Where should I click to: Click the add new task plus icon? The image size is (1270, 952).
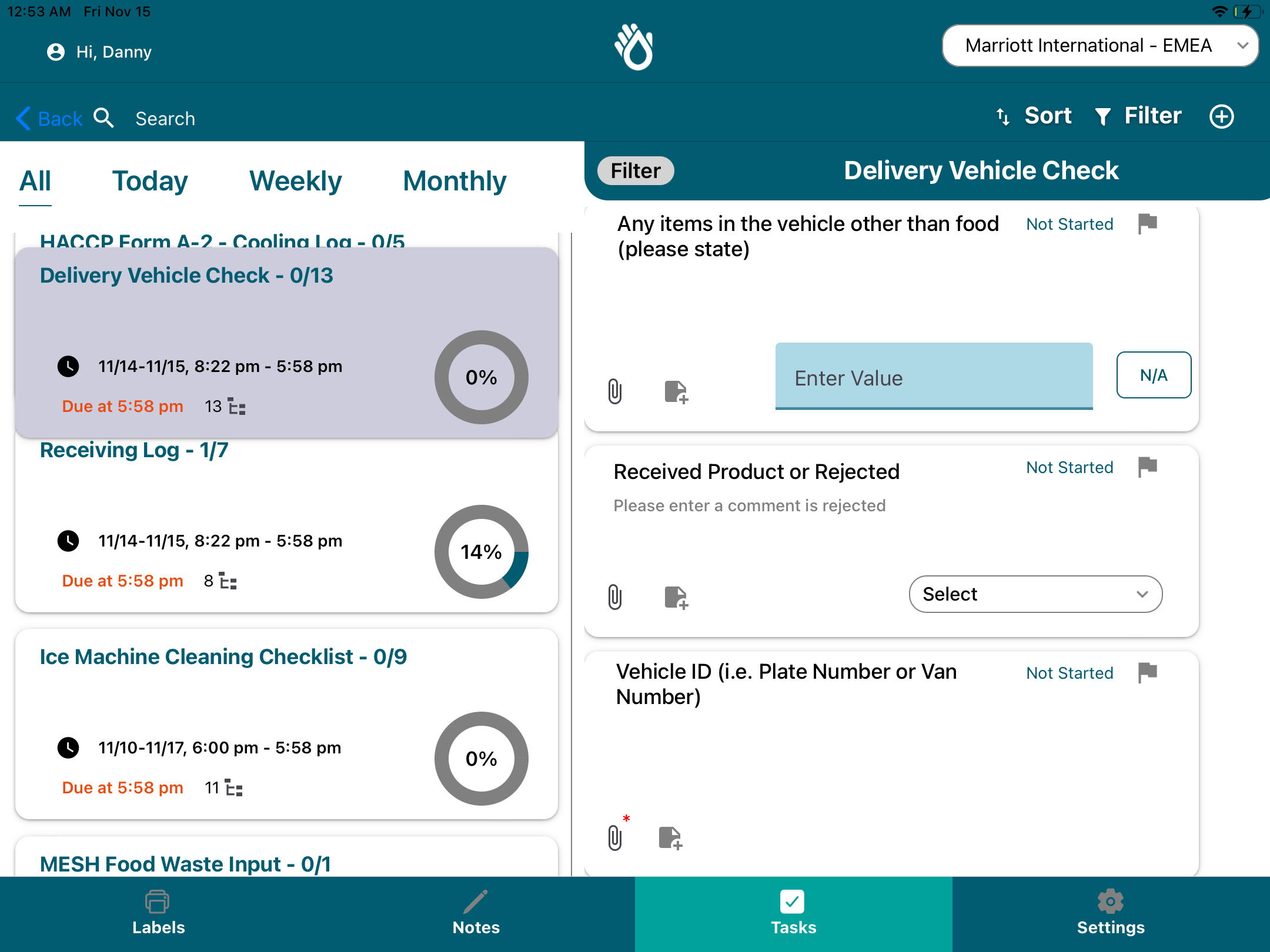click(x=1221, y=116)
